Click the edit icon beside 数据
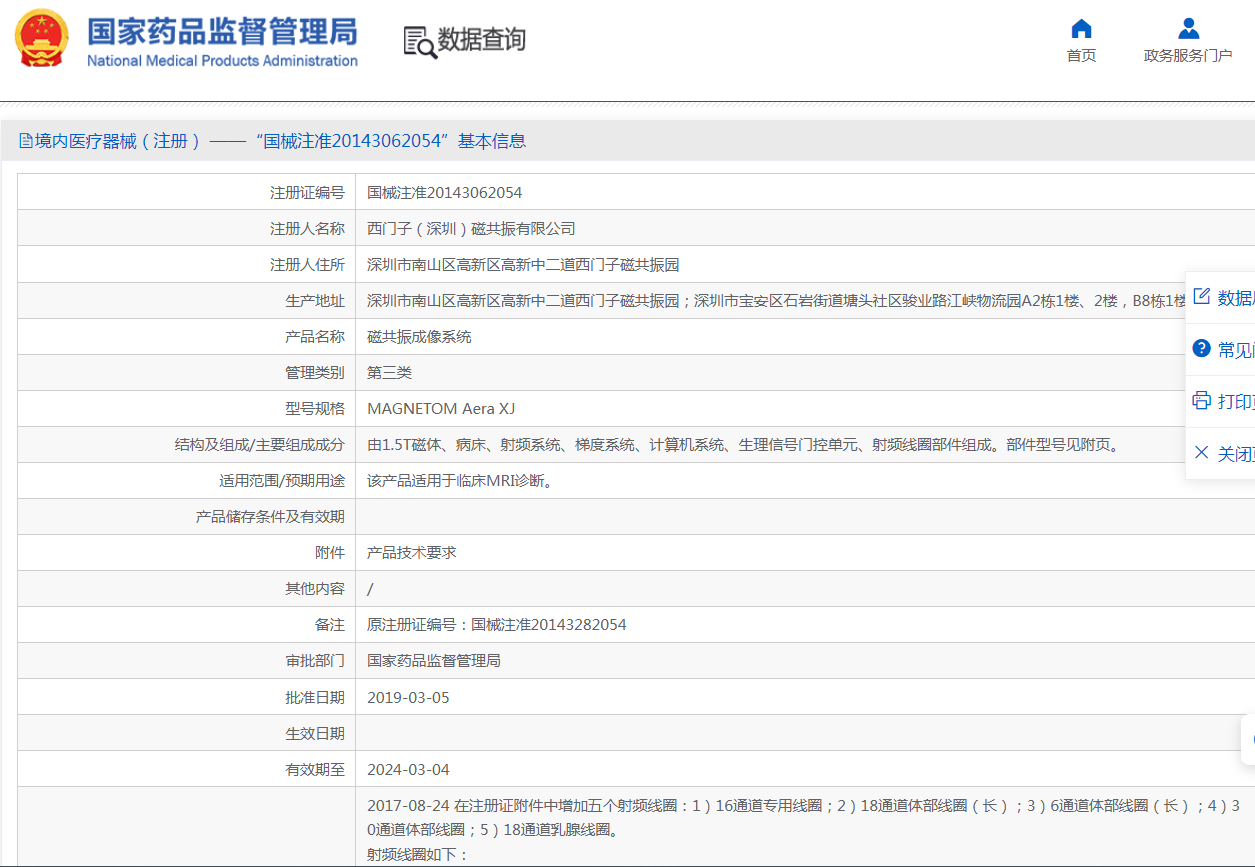Screen dimensions: 1255x867 1202,296
